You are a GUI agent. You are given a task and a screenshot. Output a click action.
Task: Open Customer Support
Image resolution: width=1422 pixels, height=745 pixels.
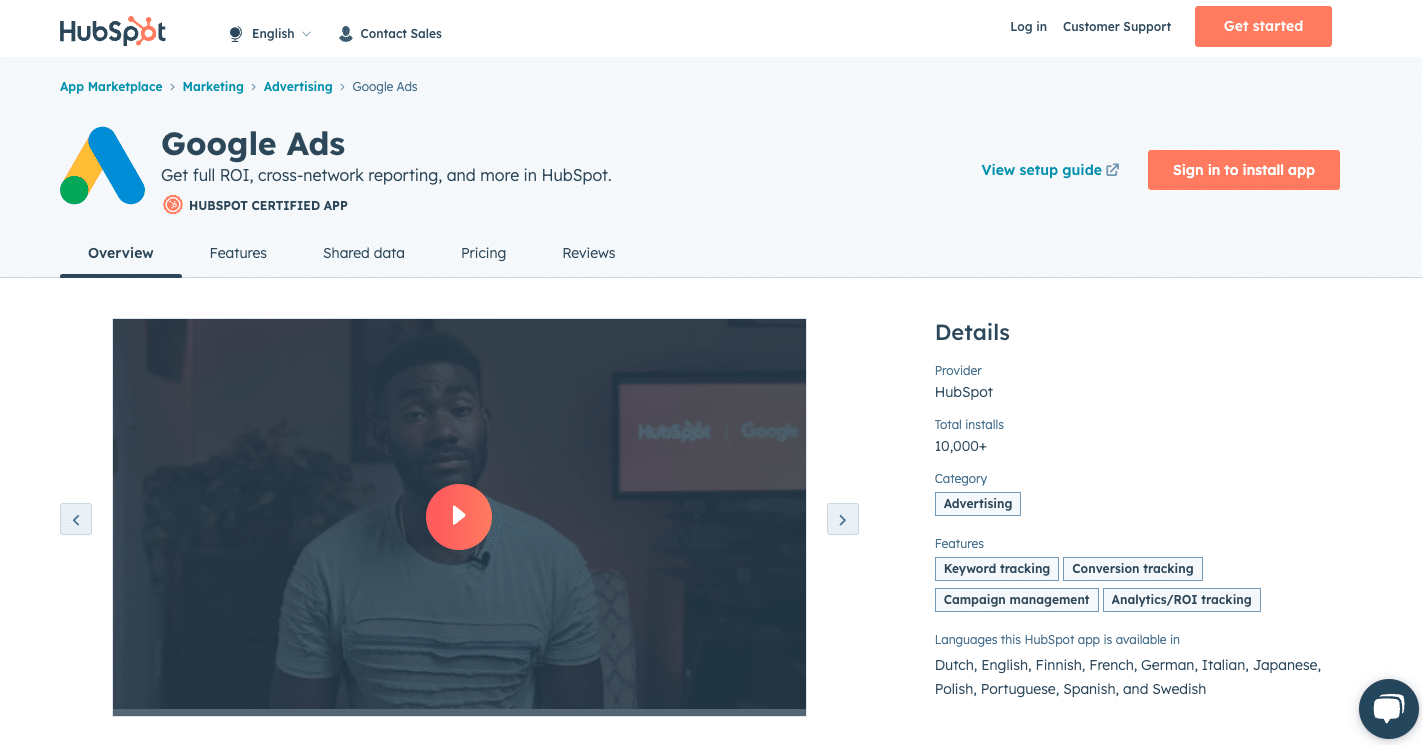tap(1116, 27)
